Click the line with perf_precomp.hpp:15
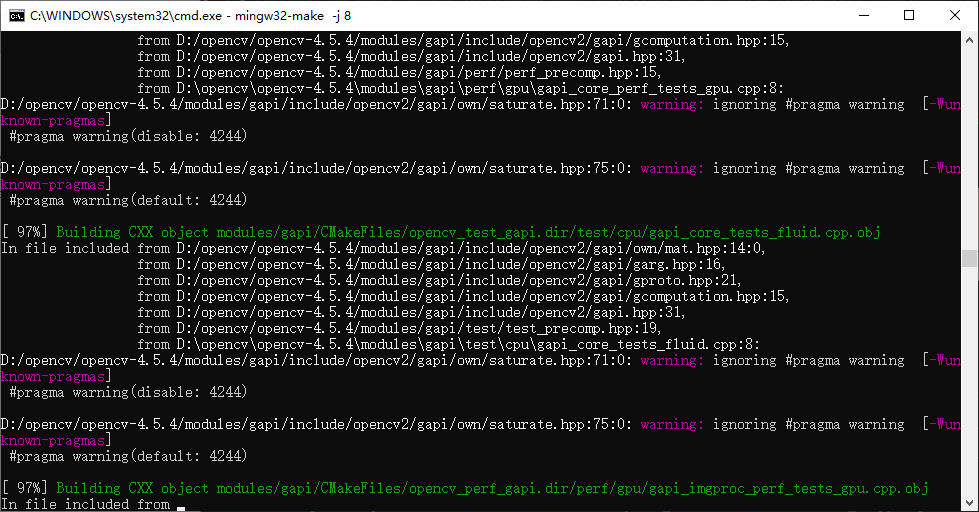Image resolution: width=979 pixels, height=512 pixels. click(399, 72)
